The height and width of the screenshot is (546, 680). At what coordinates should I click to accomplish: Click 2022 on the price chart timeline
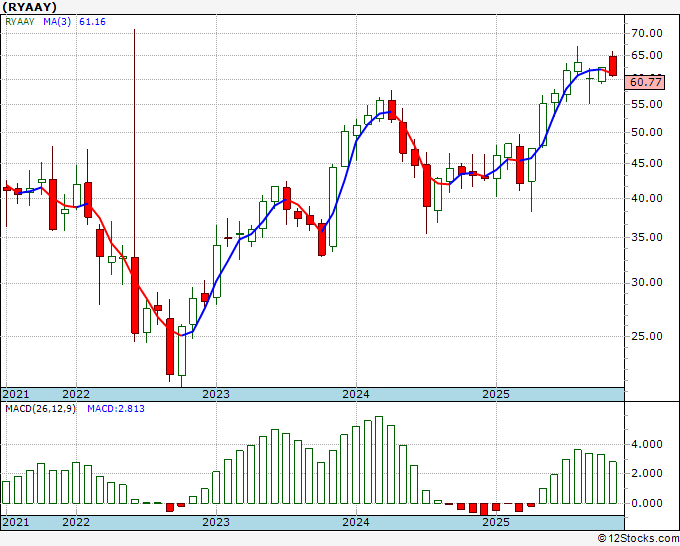point(76,395)
